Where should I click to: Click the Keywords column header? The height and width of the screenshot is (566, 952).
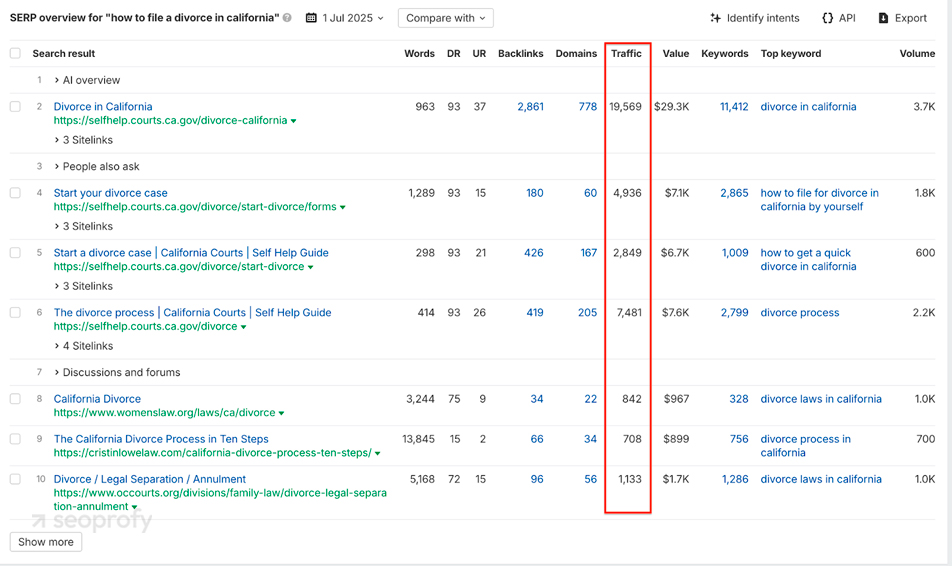coord(724,53)
